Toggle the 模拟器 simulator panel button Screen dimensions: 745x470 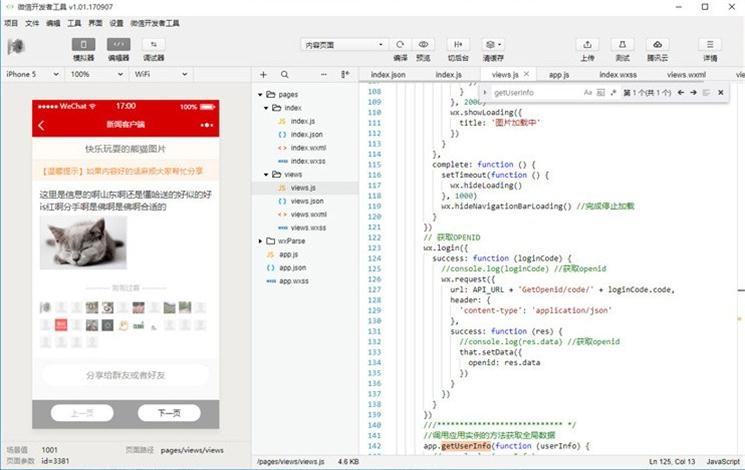coord(83,45)
